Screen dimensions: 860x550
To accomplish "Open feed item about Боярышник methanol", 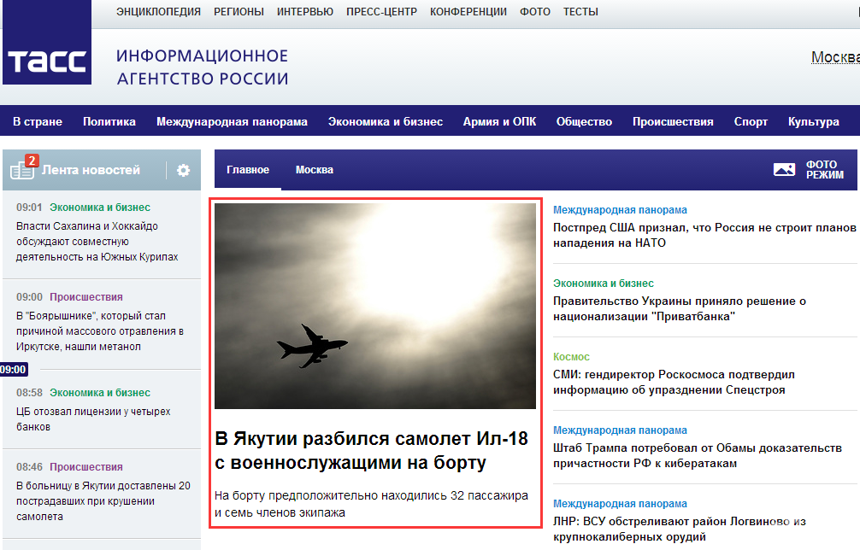I will click(100, 331).
